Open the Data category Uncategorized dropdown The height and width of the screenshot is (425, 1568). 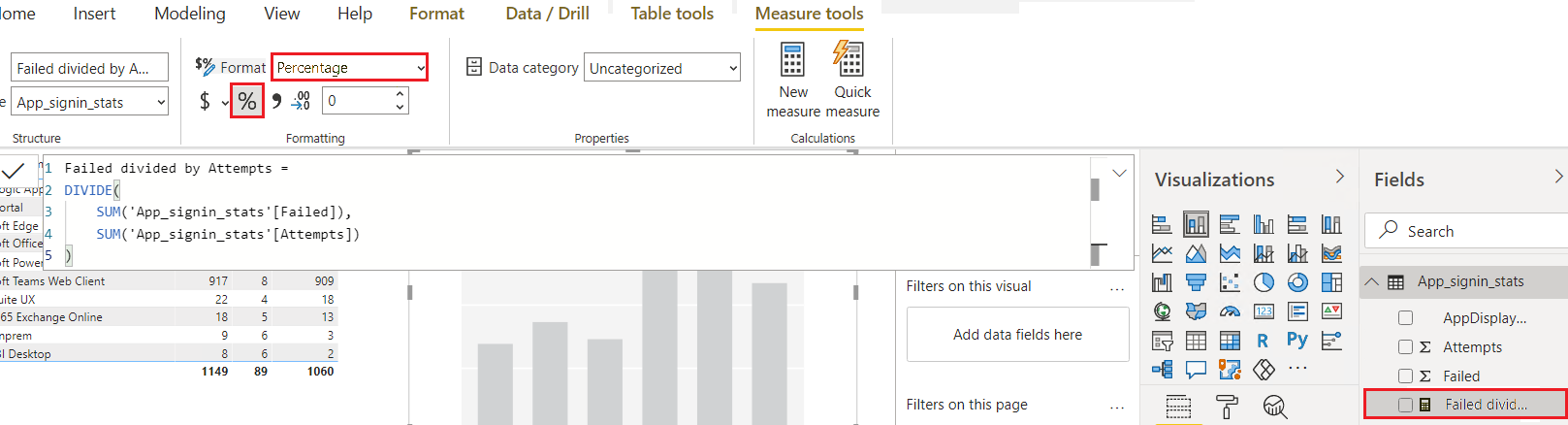point(662,68)
